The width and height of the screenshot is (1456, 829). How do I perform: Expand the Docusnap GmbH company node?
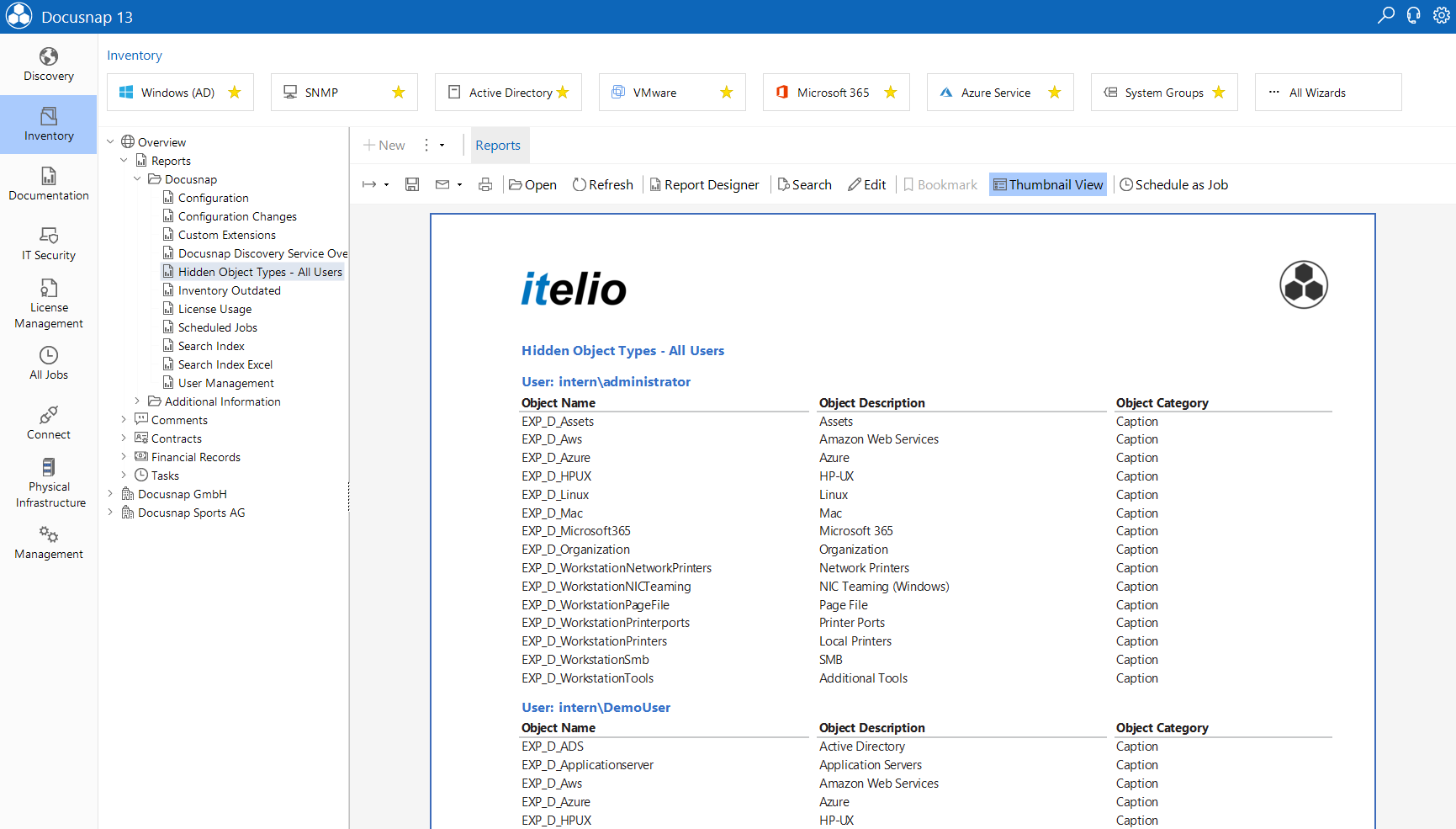coord(110,494)
